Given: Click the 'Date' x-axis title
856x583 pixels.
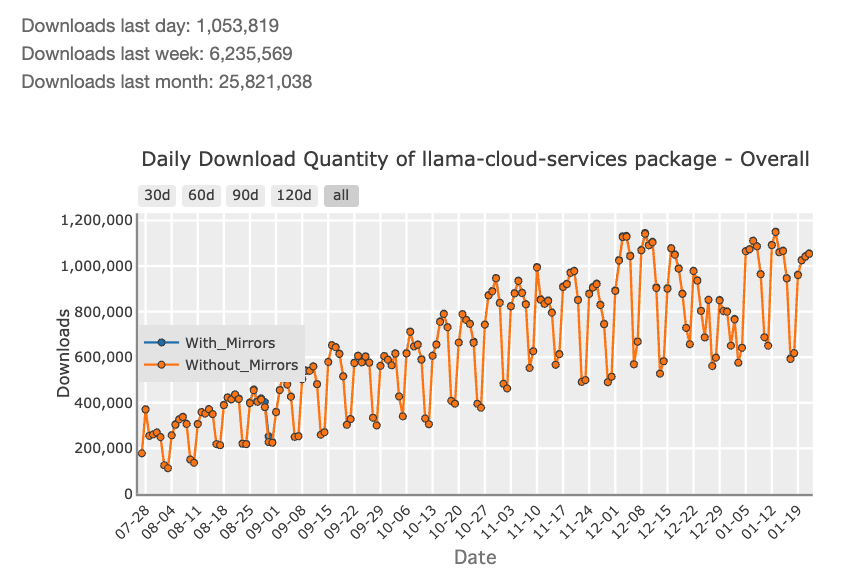Looking at the screenshot, I should point(475,557).
